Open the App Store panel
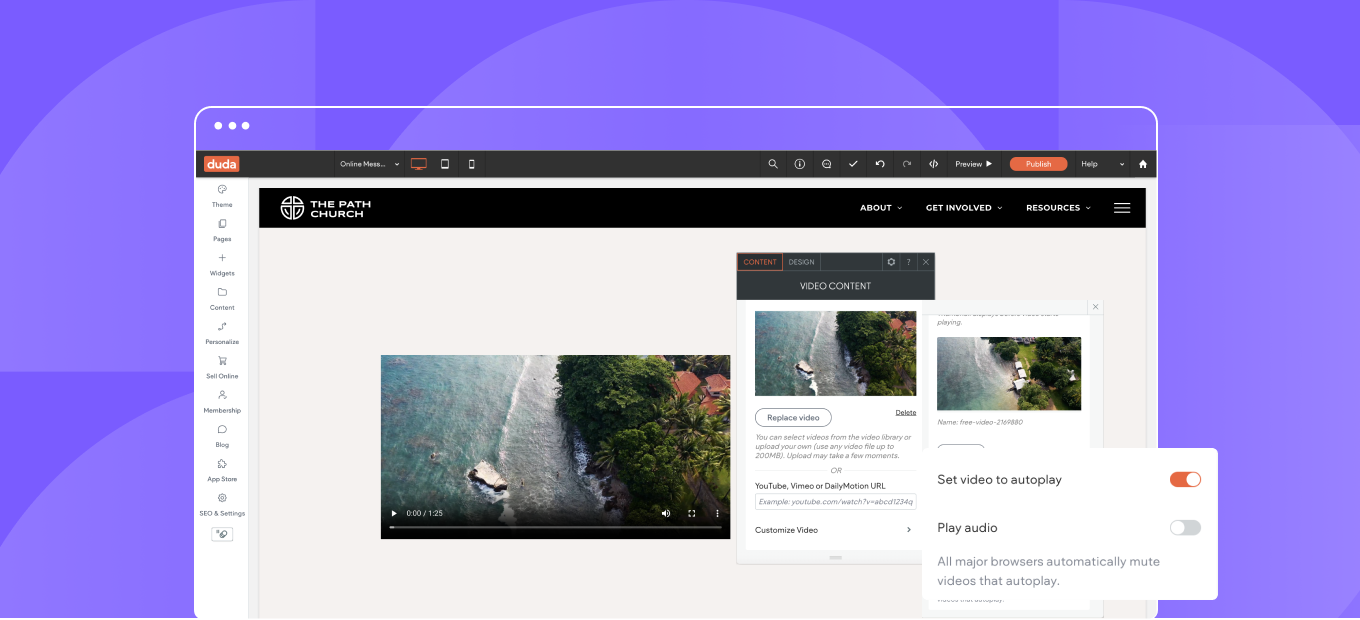The image size is (1360, 620). 222,470
